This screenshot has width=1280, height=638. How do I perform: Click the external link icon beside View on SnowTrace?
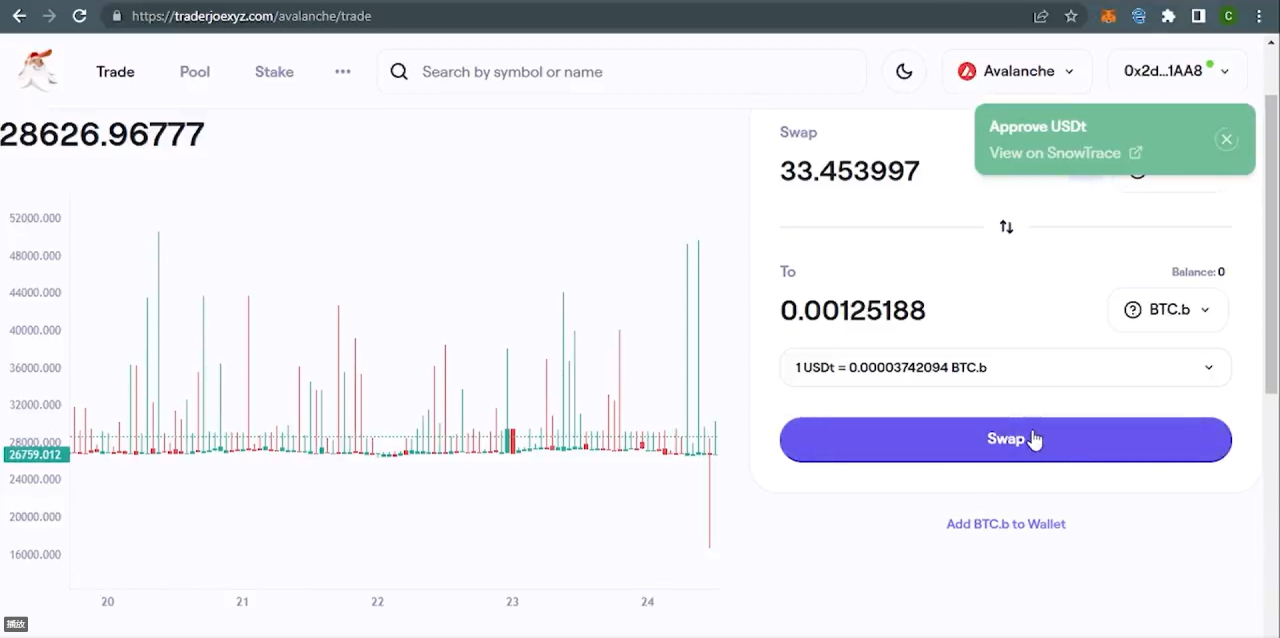pyautogui.click(x=1136, y=153)
